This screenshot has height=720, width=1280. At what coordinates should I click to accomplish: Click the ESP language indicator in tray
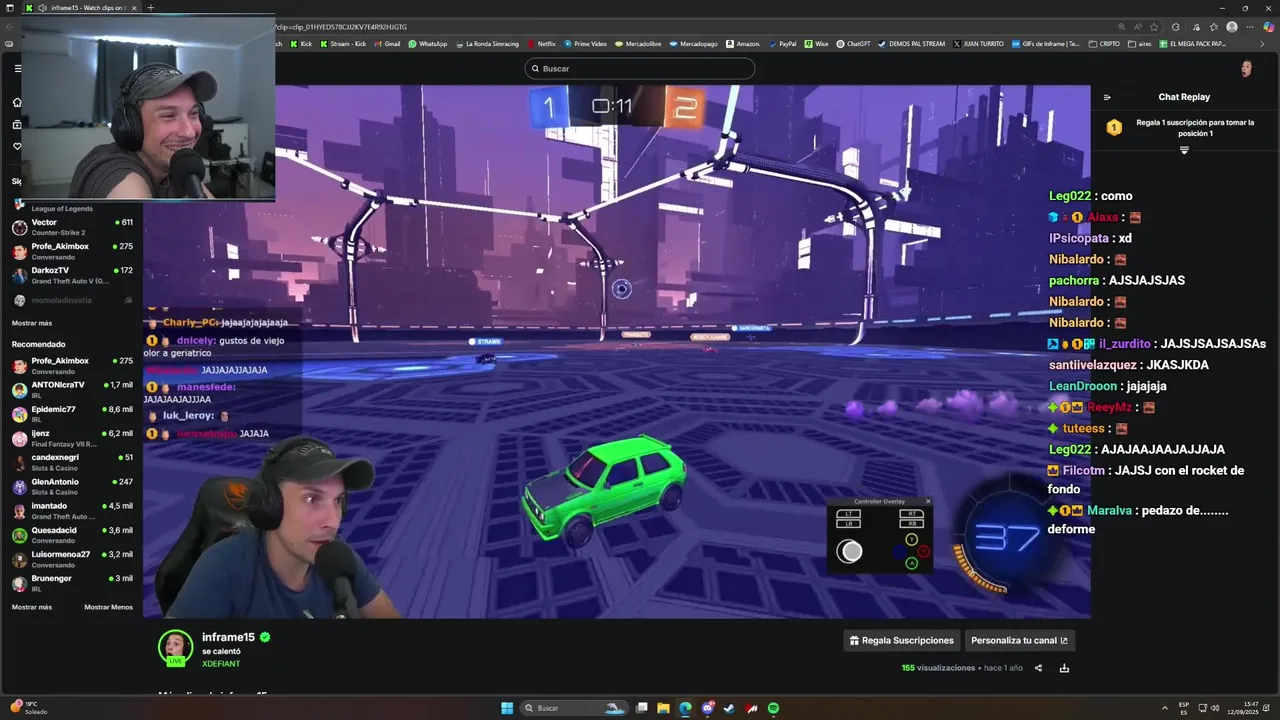1184,708
